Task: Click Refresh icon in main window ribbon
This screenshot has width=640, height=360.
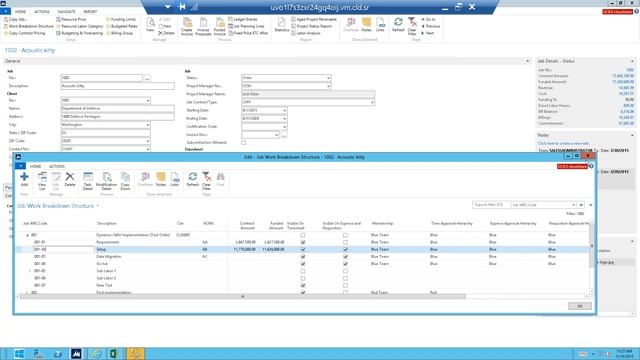Action: 398,25
